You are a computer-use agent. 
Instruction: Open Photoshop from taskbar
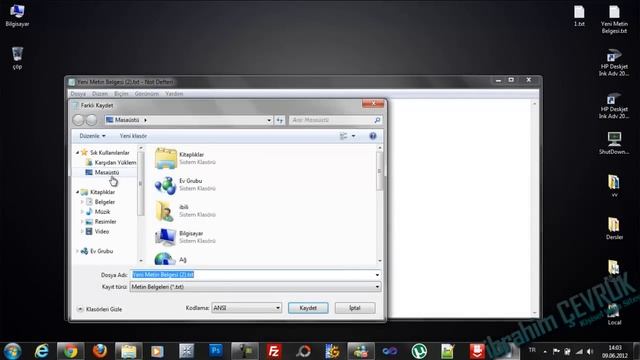[x=216, y=351]
